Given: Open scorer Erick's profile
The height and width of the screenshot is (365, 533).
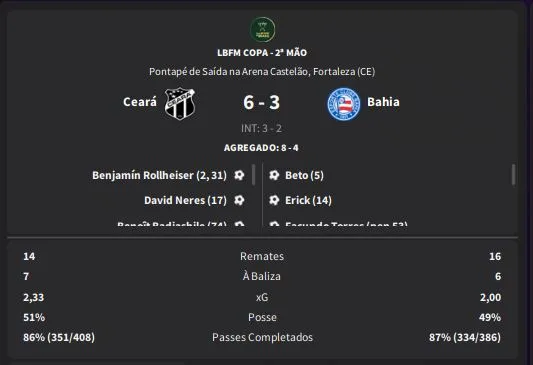Looking at the screenshot, I should click(x=308, y=200).
